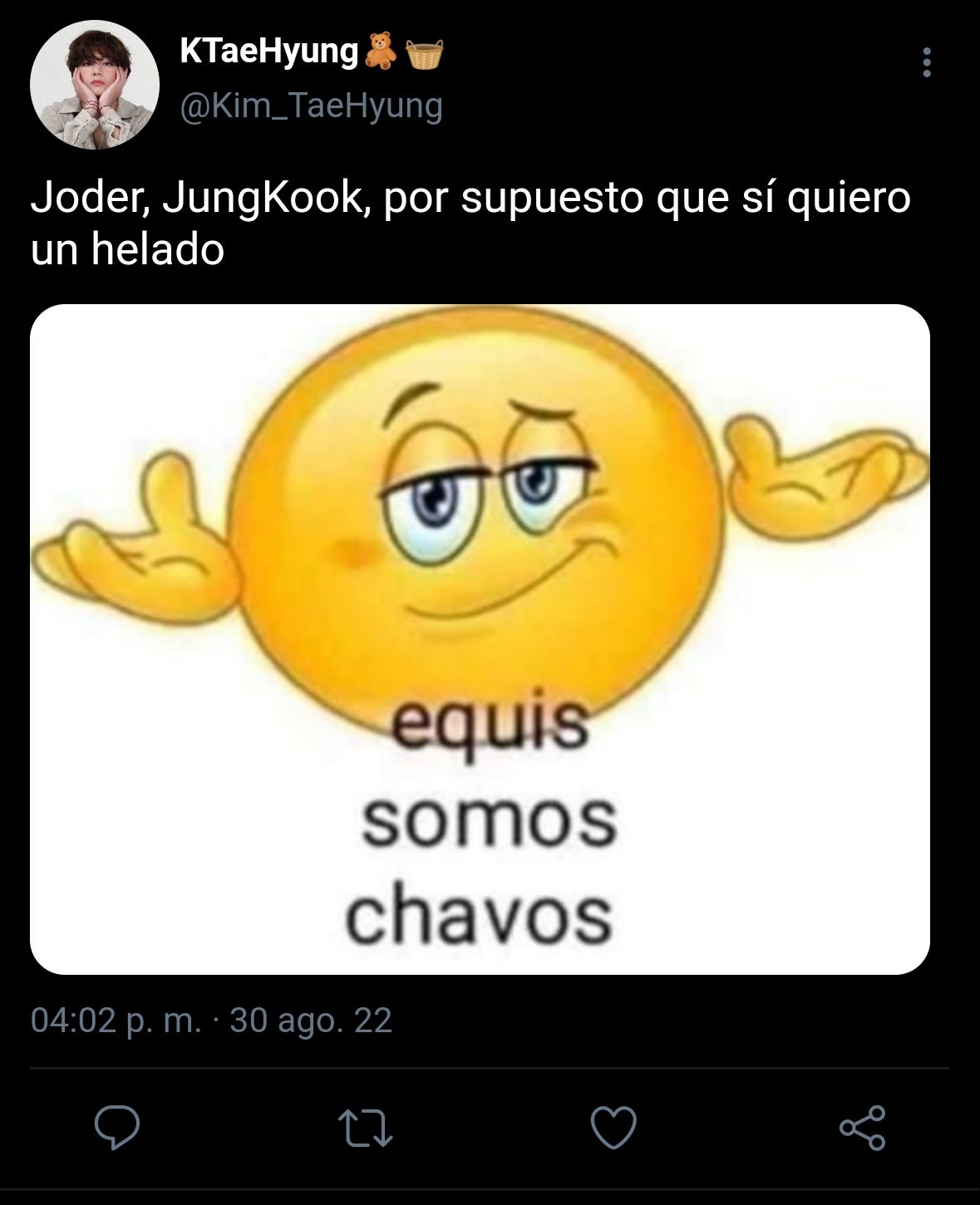Click the date 30 ago. 22

click(311, 1020)
